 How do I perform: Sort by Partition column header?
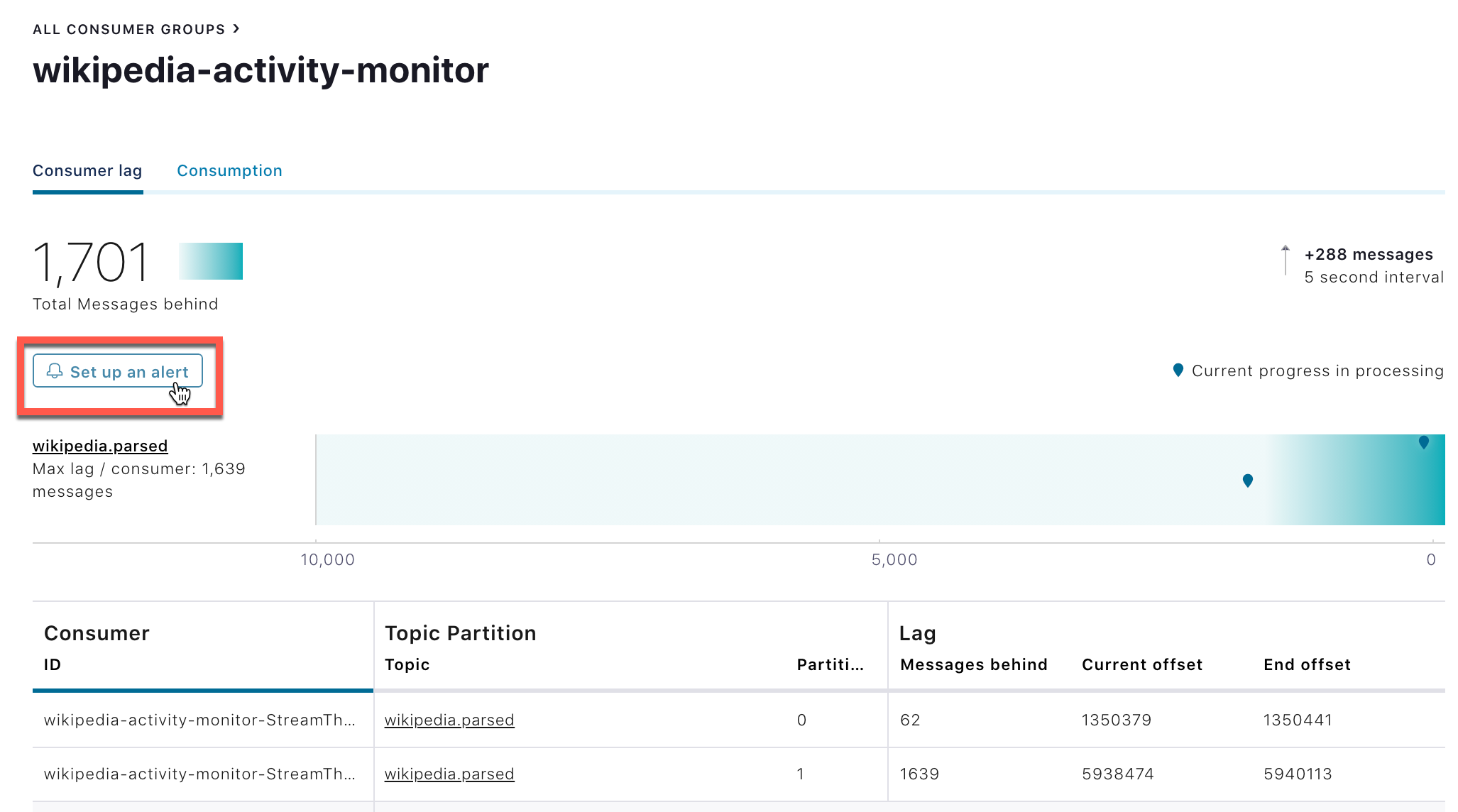pyautogui.click(x=830, y=664)
